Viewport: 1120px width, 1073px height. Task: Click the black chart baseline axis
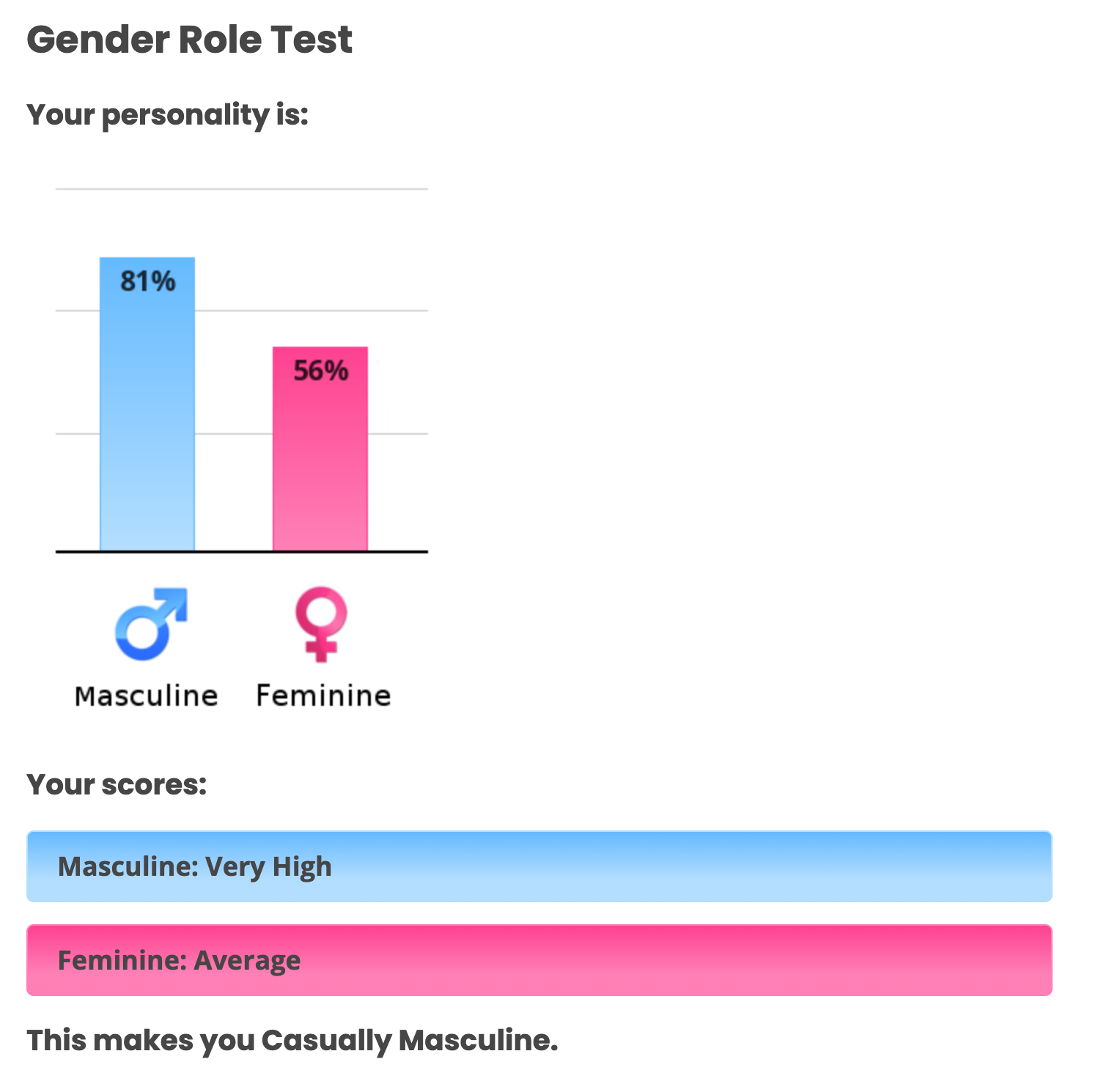(x=242, y=552)
